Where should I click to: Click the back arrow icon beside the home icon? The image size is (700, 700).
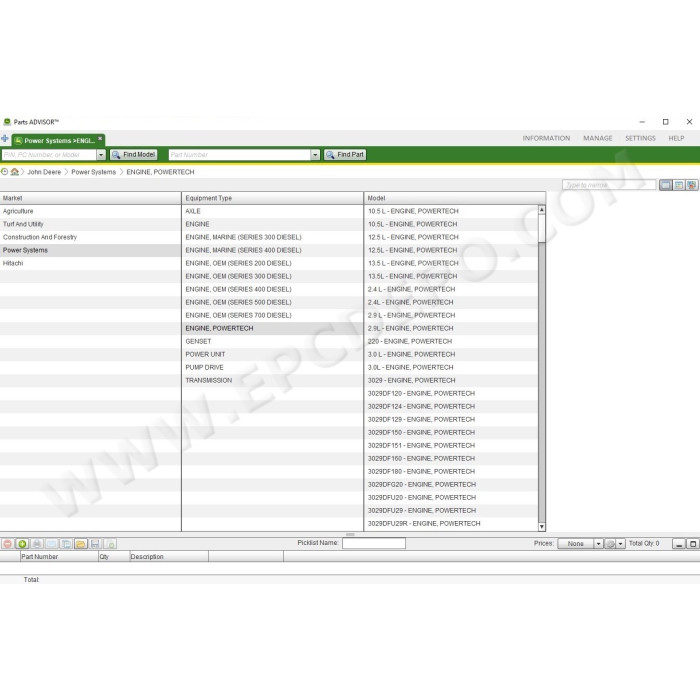pos(4,172)
